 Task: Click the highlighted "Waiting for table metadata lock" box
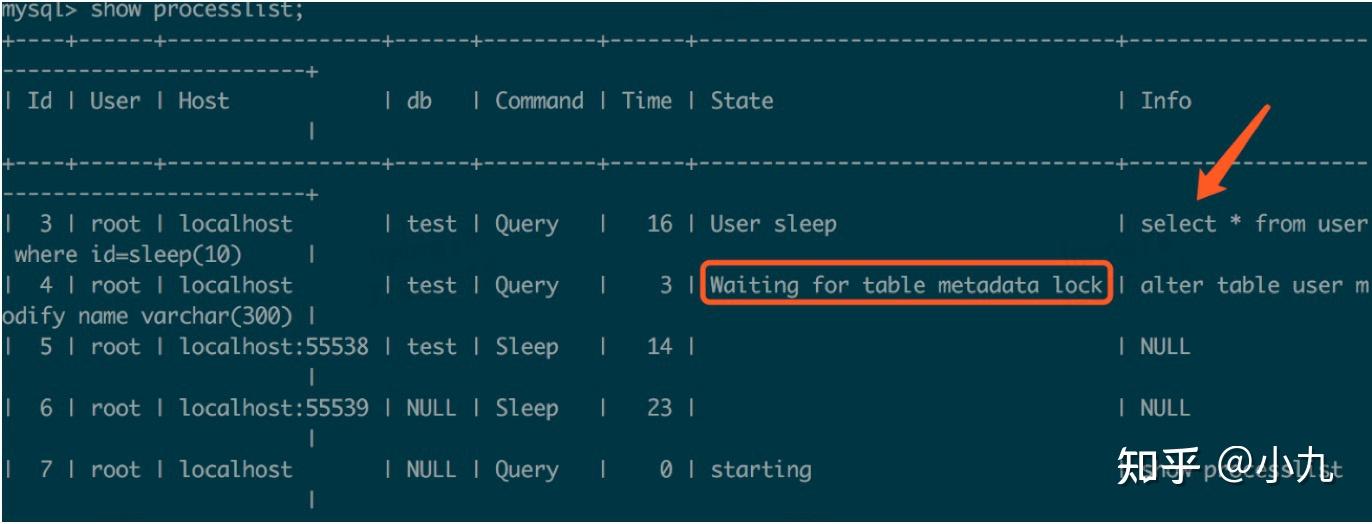click(906, 285)
